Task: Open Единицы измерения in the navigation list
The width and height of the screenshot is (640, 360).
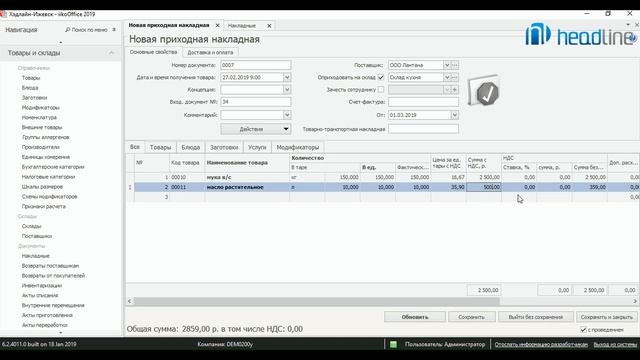Action: pos(46,157)
